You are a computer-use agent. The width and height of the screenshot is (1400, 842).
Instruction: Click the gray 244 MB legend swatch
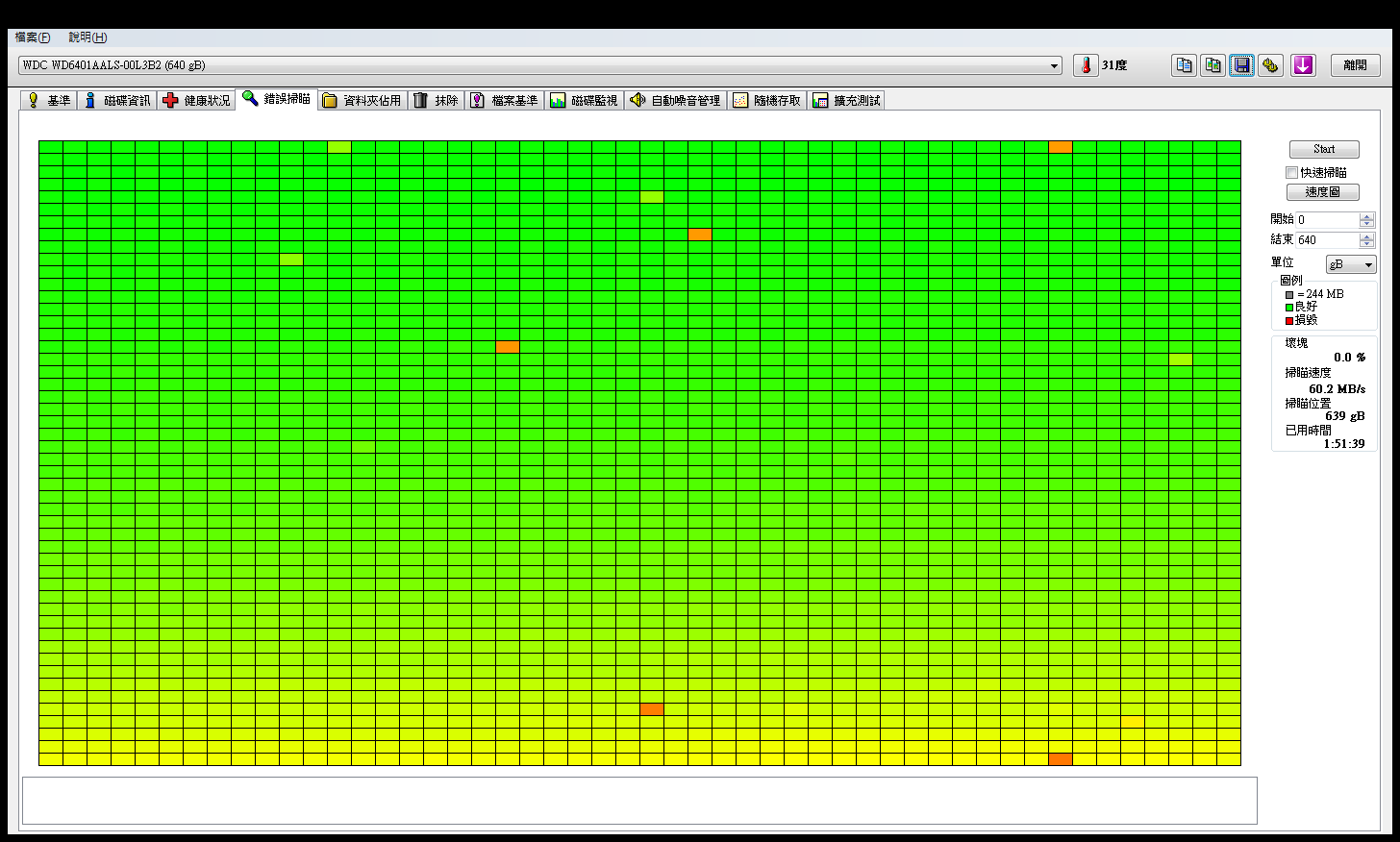coord(1289,295)
